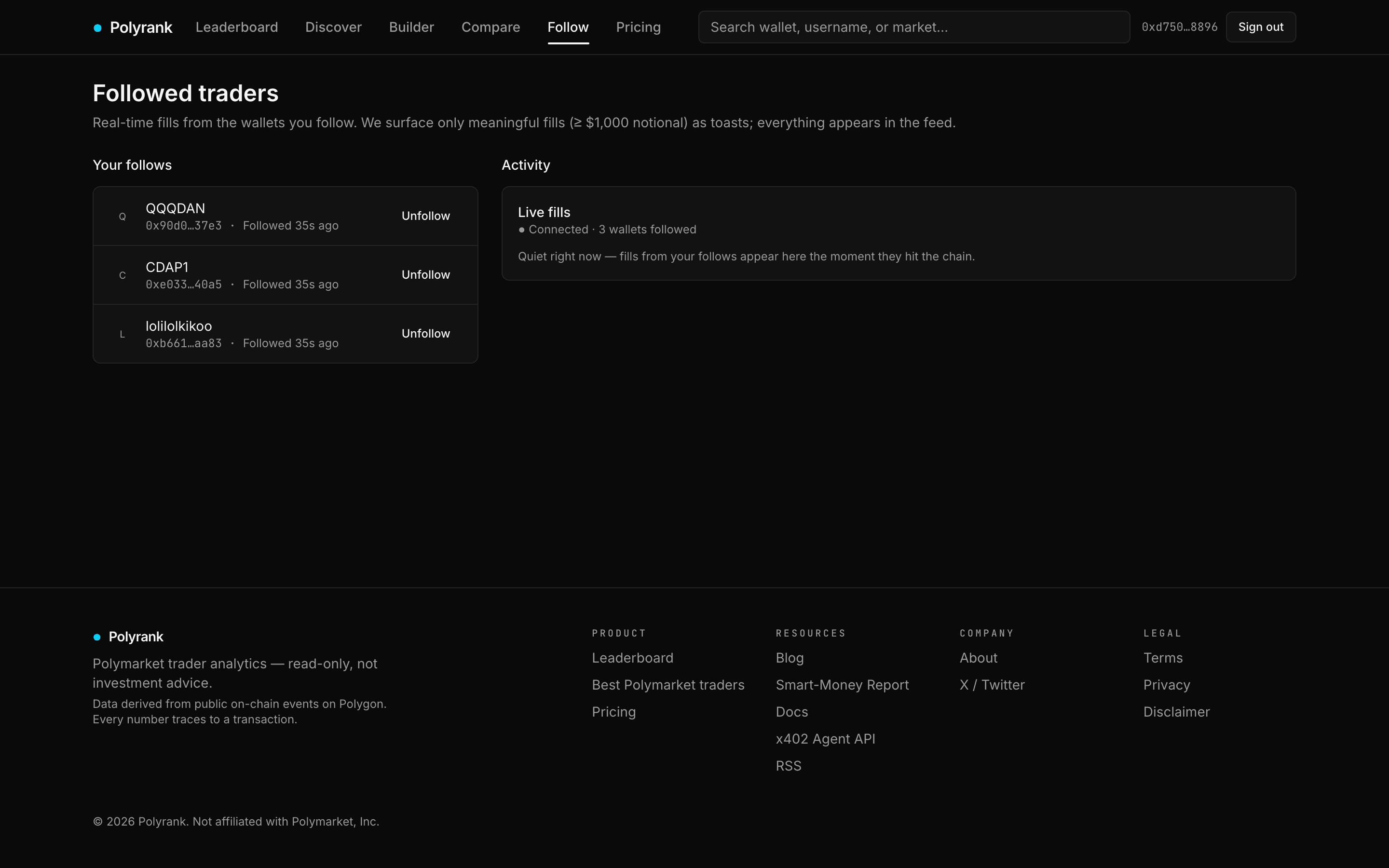This screenshot has height=868, width=1389.
Task: Unfollow lolilolkikoo
Action: [425, 334]
